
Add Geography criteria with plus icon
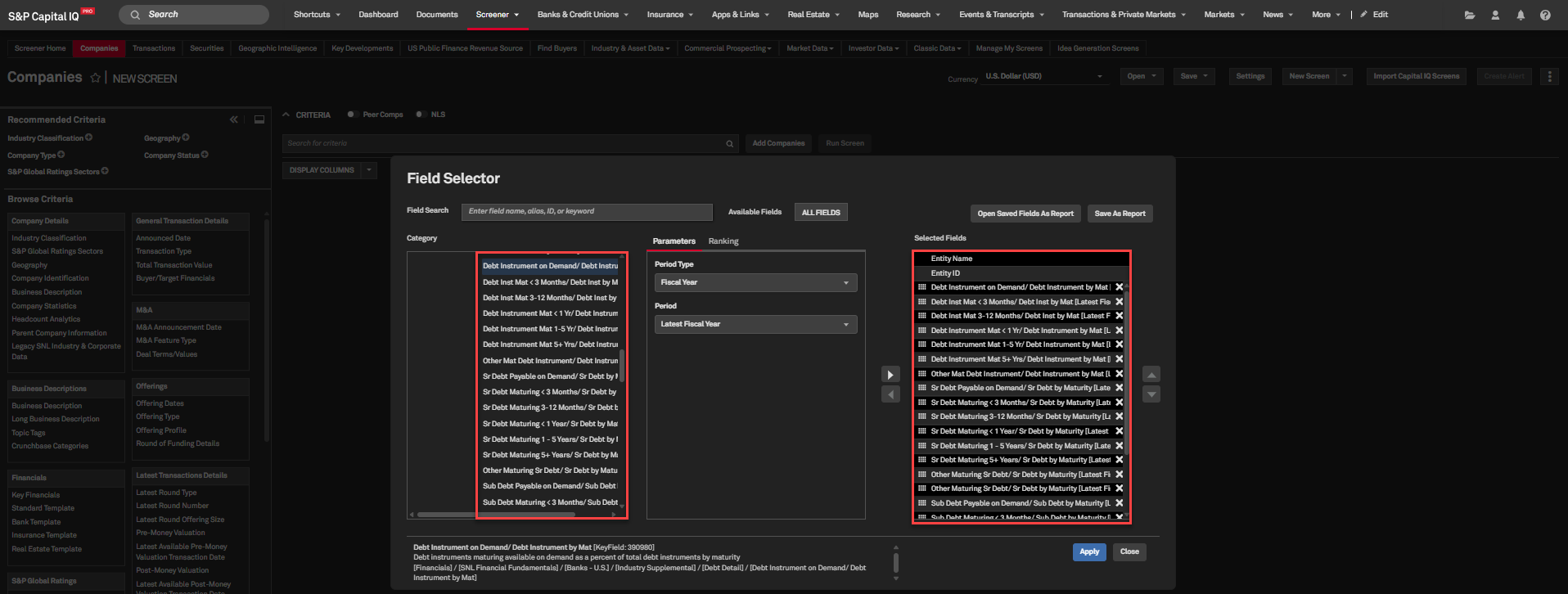pyautogui.click(x=186, y=137)
